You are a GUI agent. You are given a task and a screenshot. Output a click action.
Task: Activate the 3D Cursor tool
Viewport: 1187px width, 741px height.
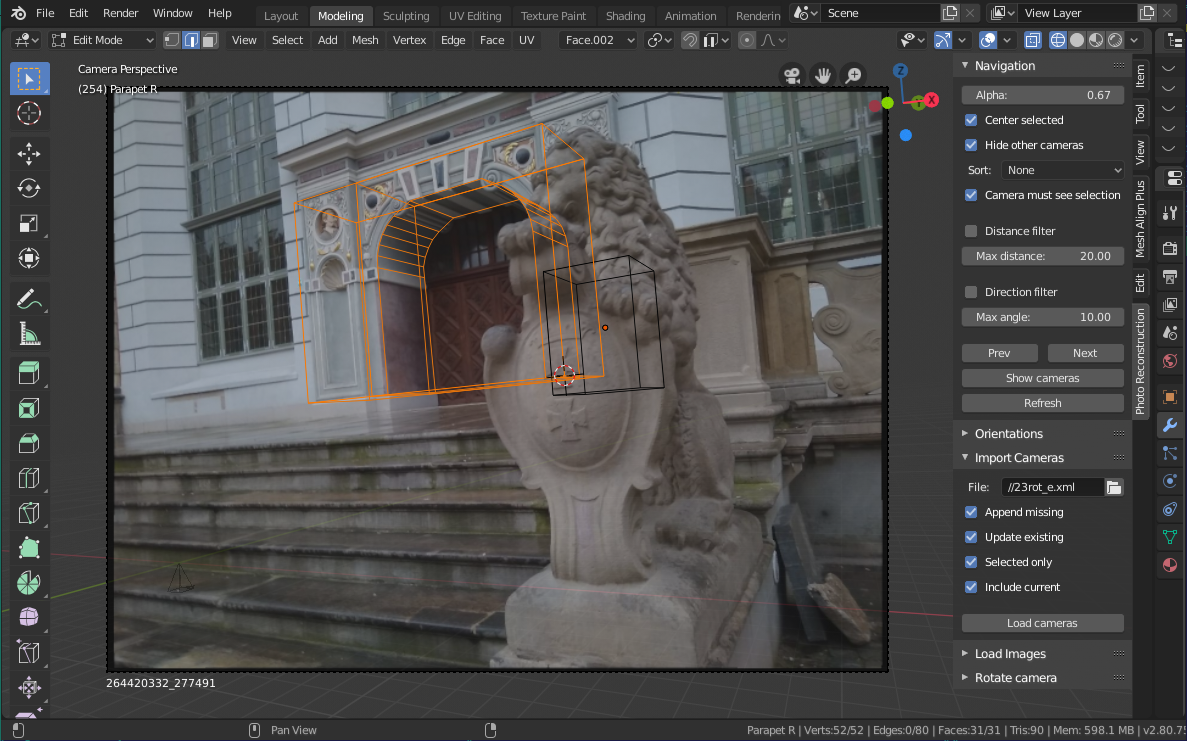point(29,113)
